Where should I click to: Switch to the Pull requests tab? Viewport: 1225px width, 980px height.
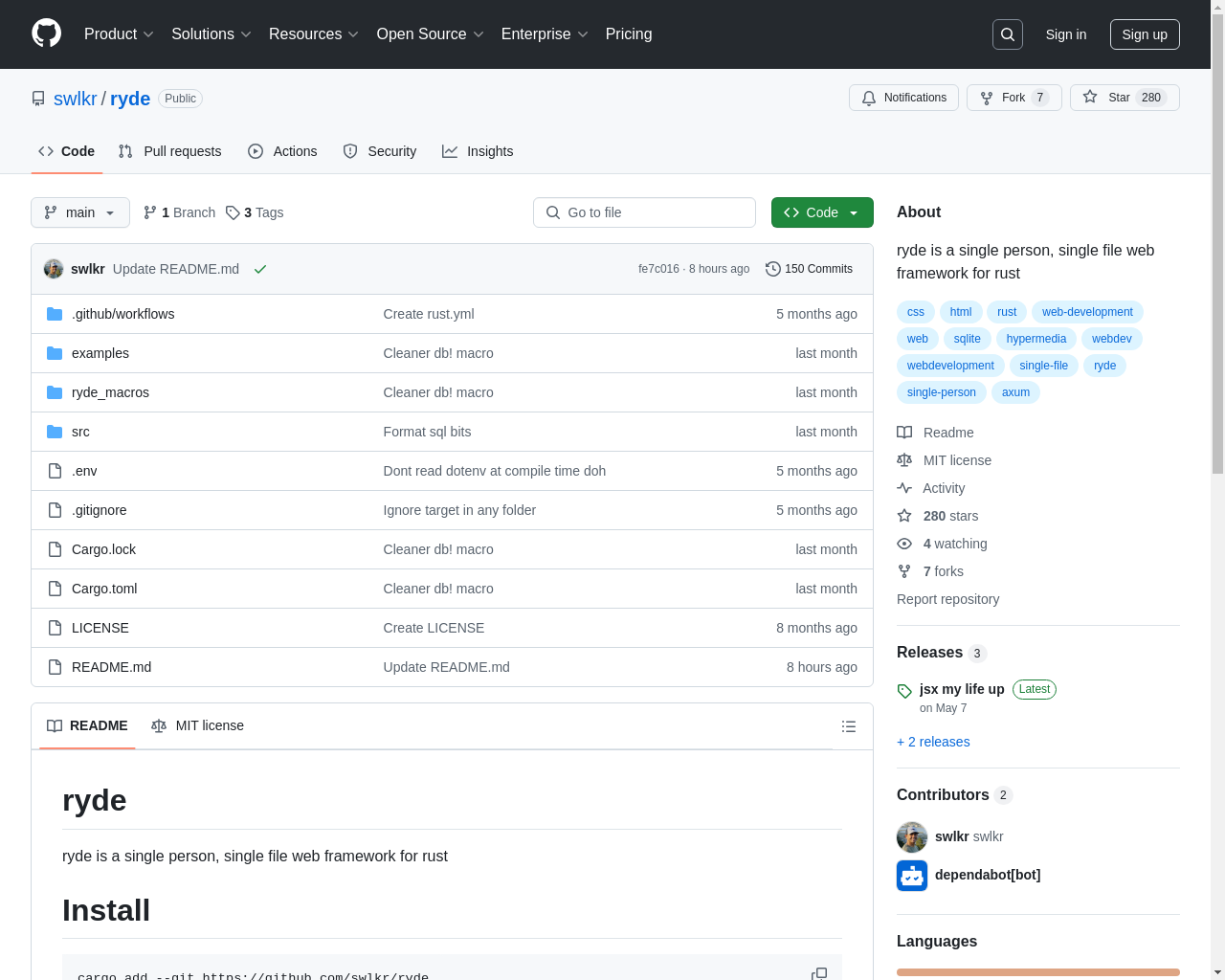click(x=169, y=151)
